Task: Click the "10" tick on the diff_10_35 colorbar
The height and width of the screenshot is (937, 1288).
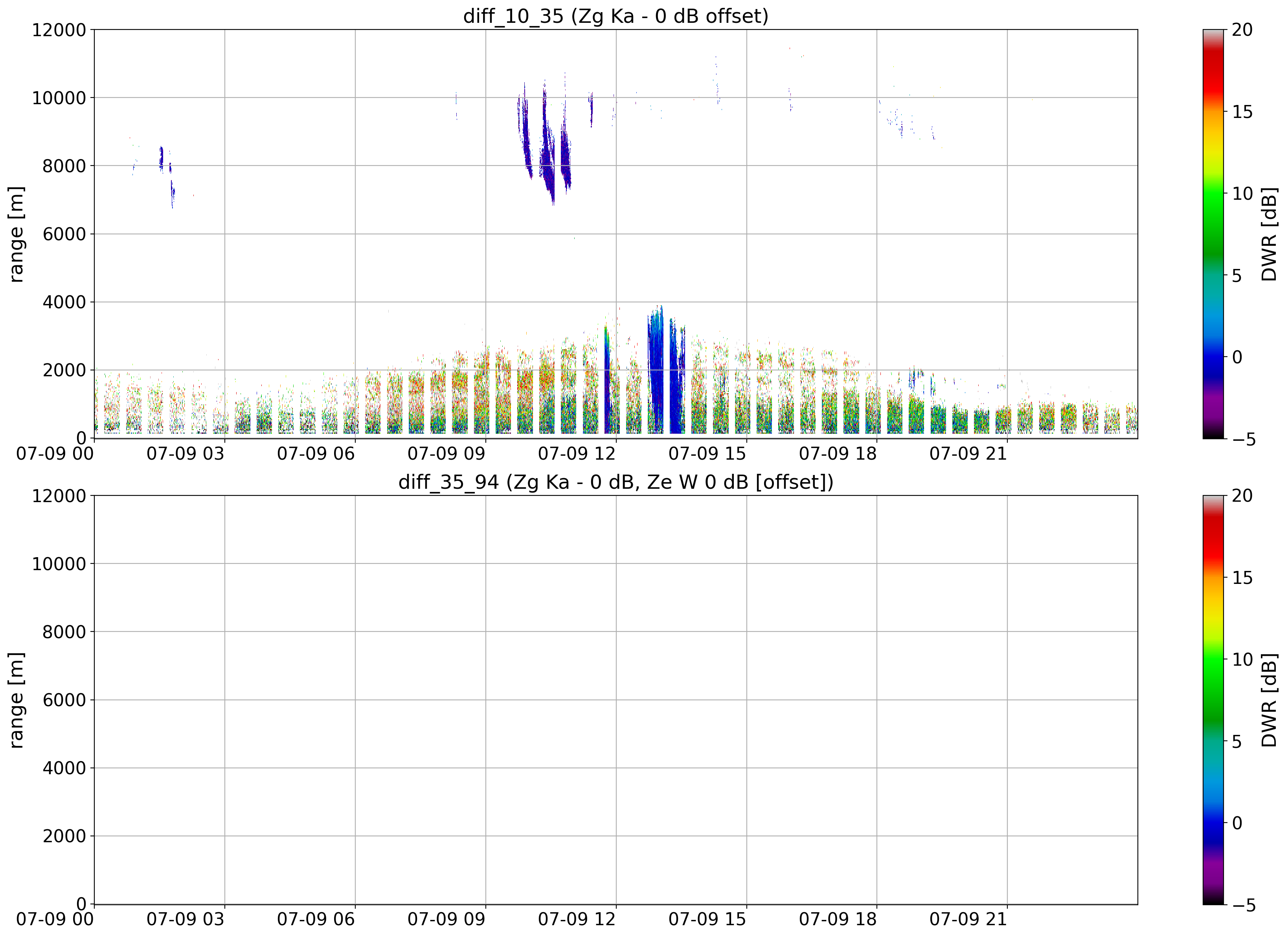Action: pyautogui.click(x=1242, y=193)
